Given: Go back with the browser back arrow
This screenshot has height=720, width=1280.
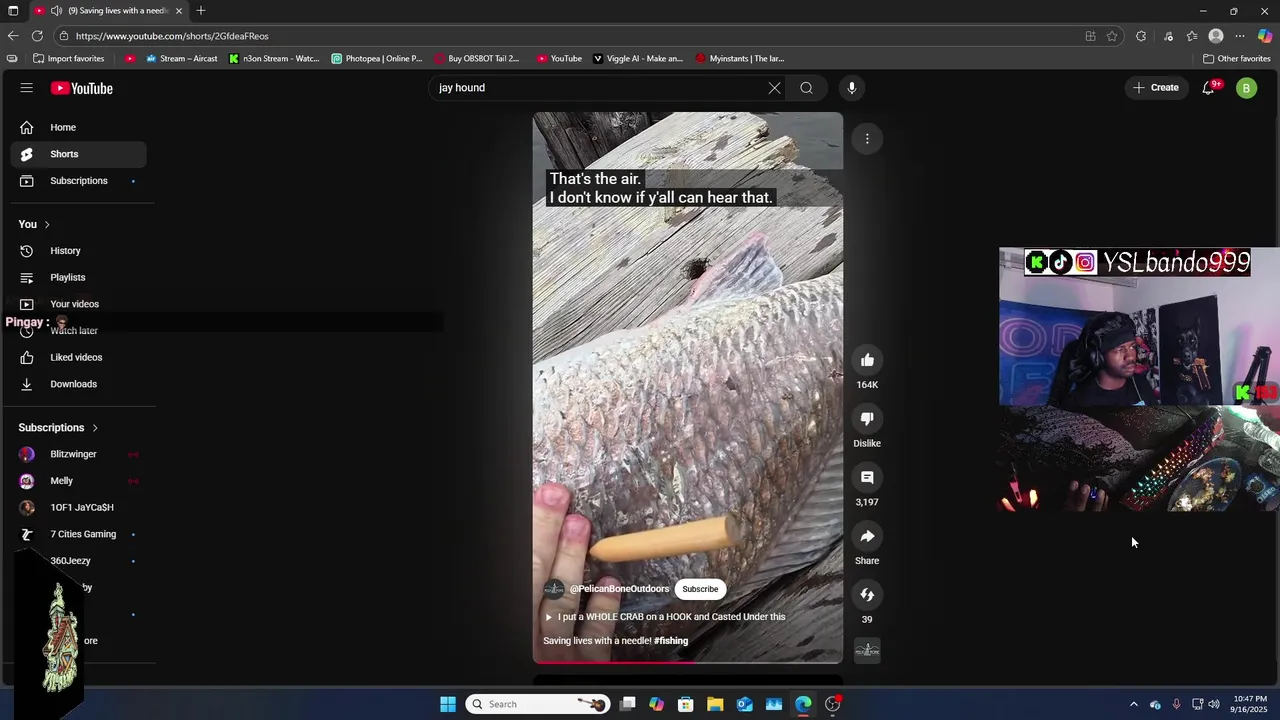Looking at the screenshot, I should click(13, 36).
